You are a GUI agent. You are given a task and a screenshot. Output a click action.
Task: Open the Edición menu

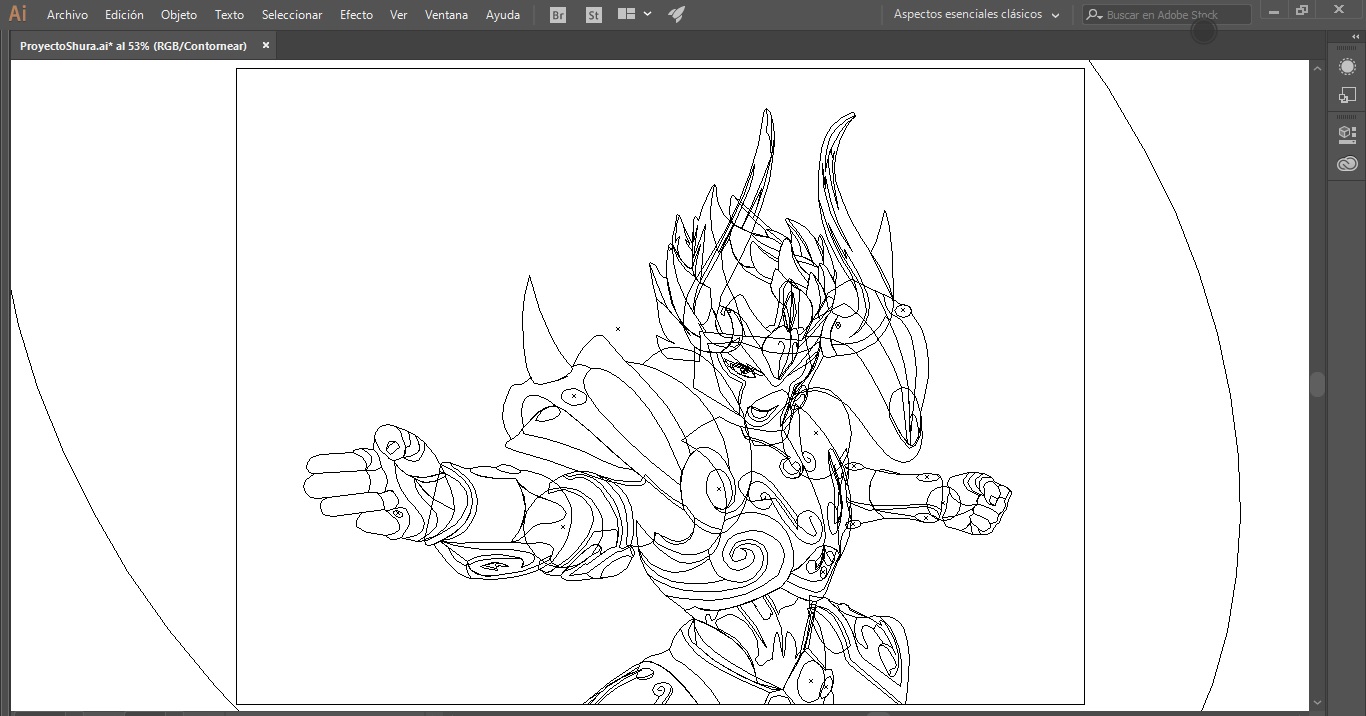click(x=124, y=15)
